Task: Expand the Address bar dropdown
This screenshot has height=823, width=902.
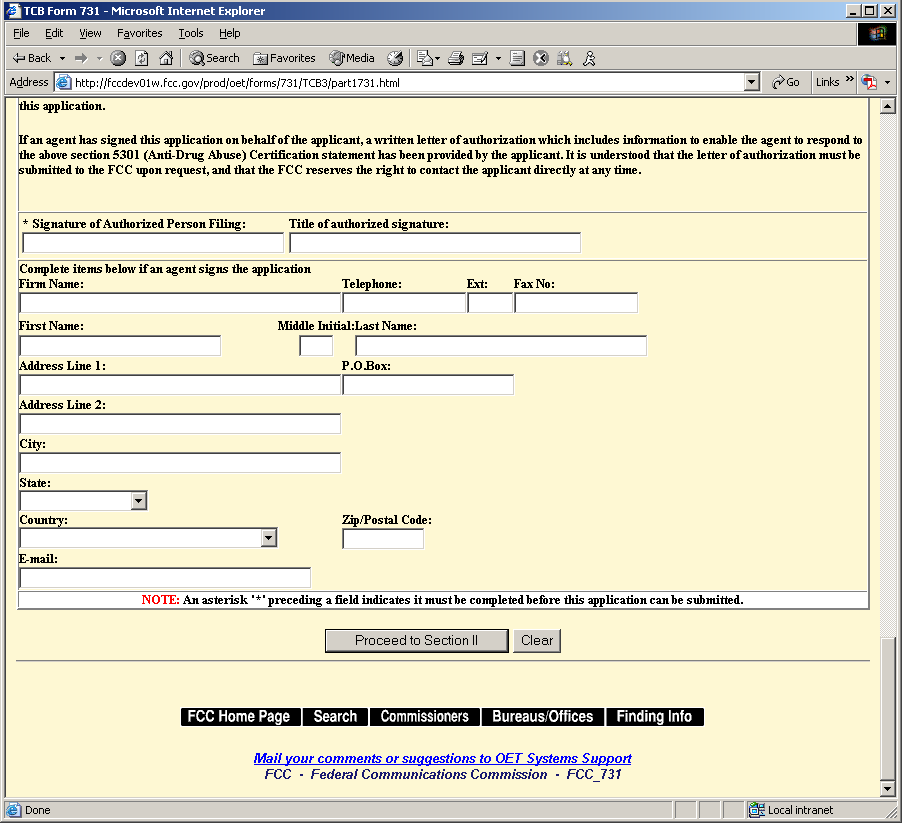Action: tap(752, 83)
